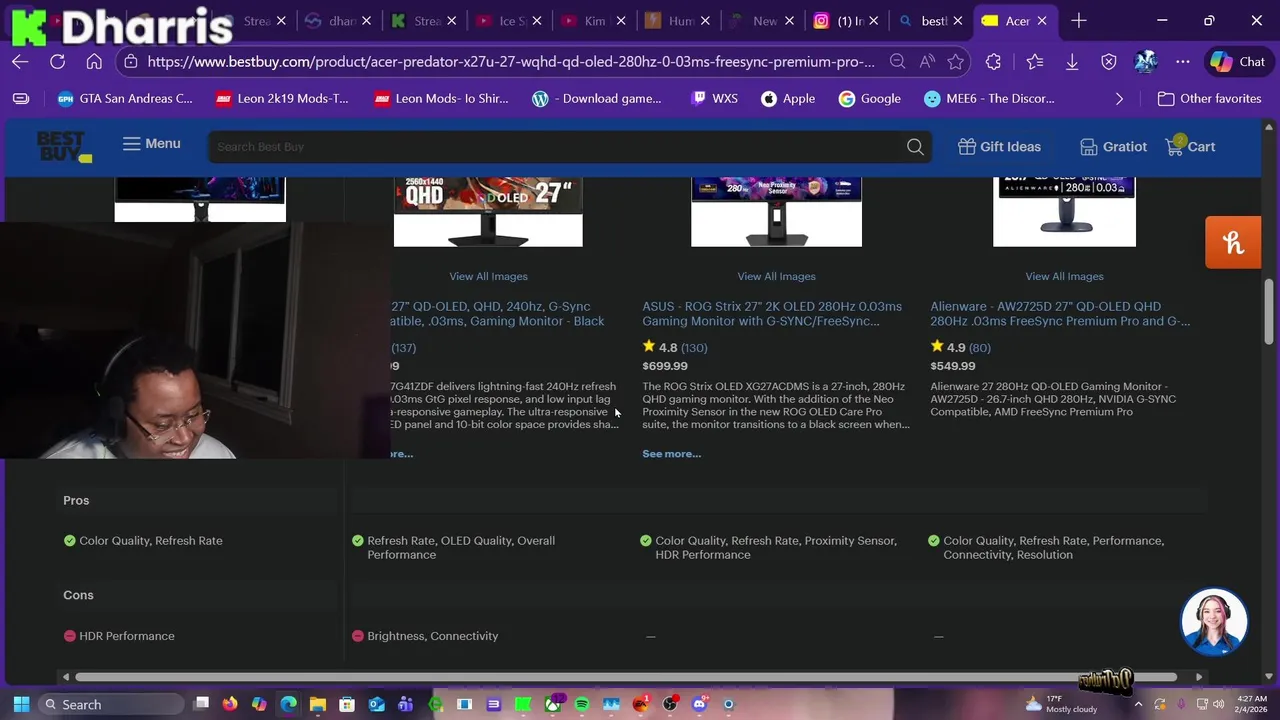View All Images for QD-OLED 240hz monitor
The image size is (1280, 720).
click(488, 276)
